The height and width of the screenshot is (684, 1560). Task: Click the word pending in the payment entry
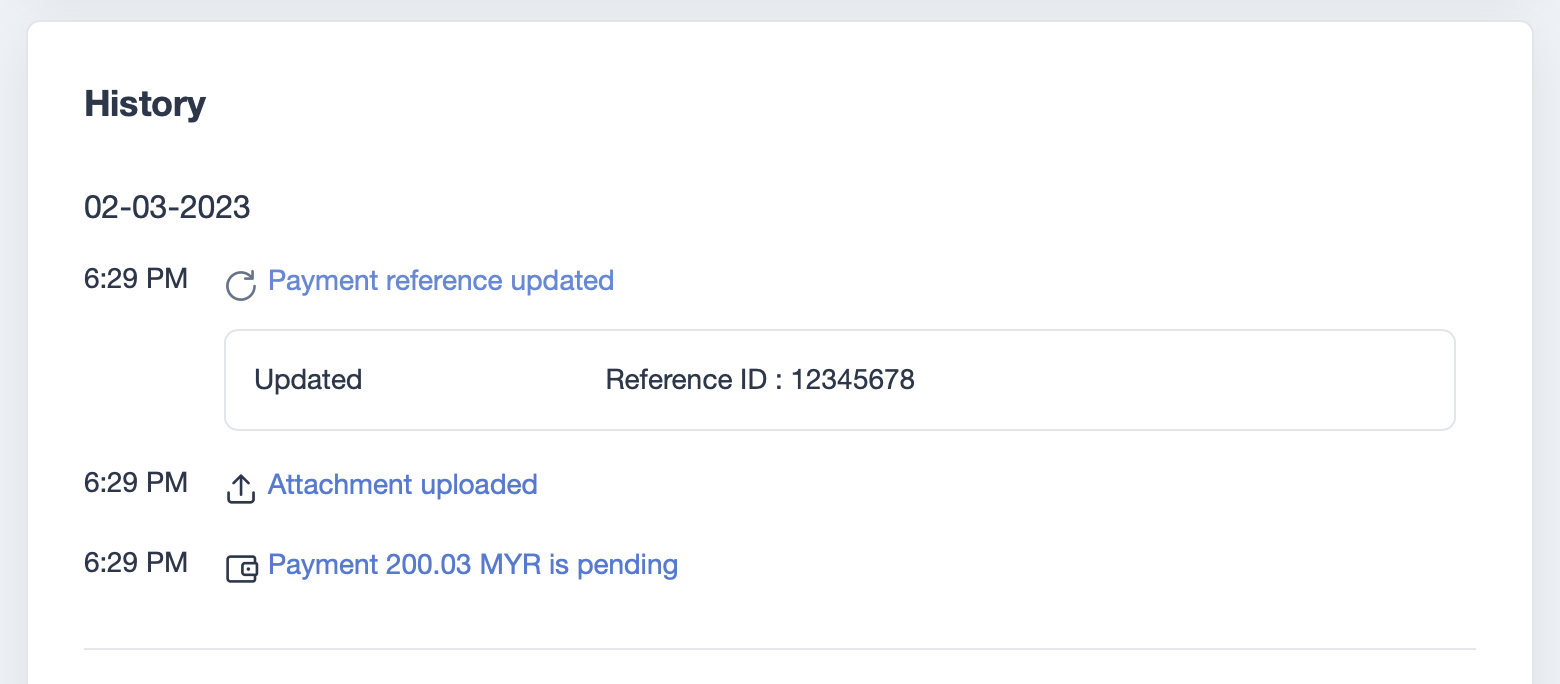pos(627,567)
